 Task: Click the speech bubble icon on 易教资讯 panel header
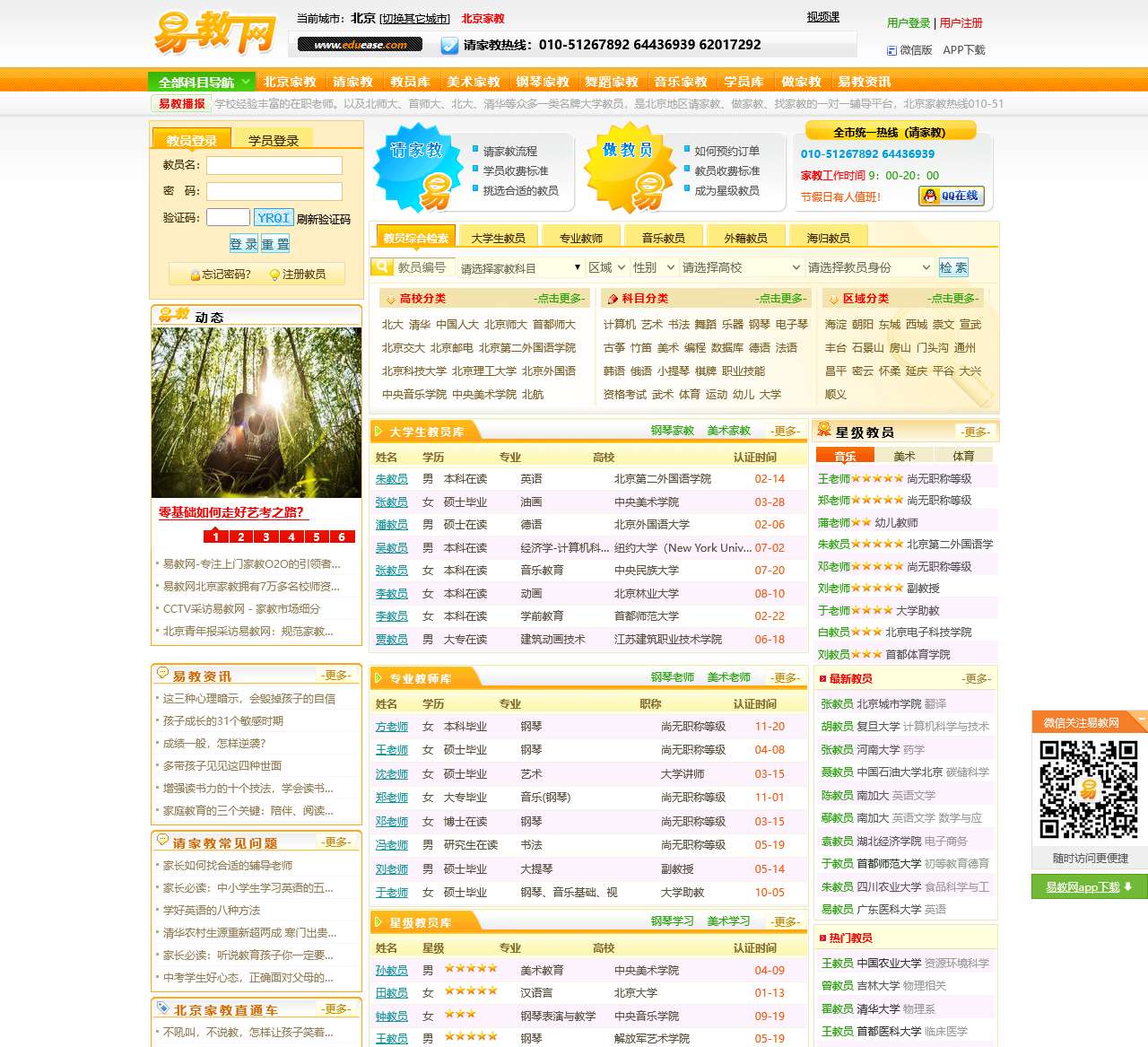coord(162,674)
